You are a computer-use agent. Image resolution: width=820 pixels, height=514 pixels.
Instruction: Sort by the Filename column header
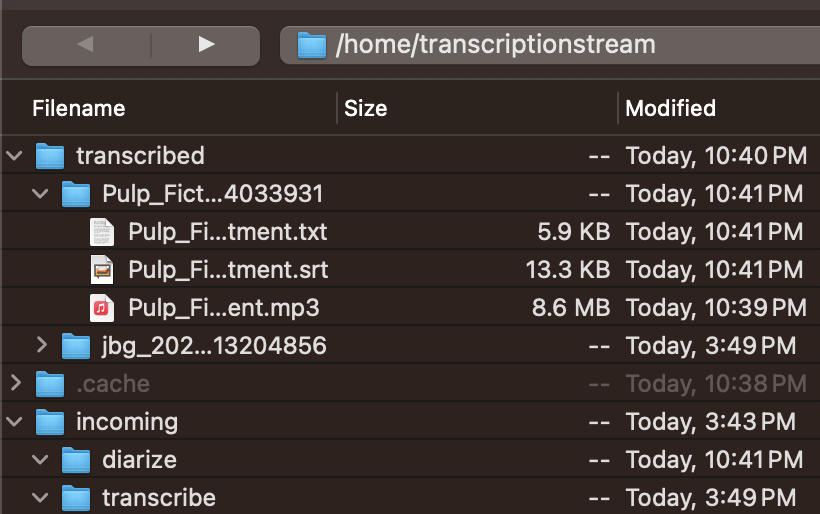coord(79,108)
